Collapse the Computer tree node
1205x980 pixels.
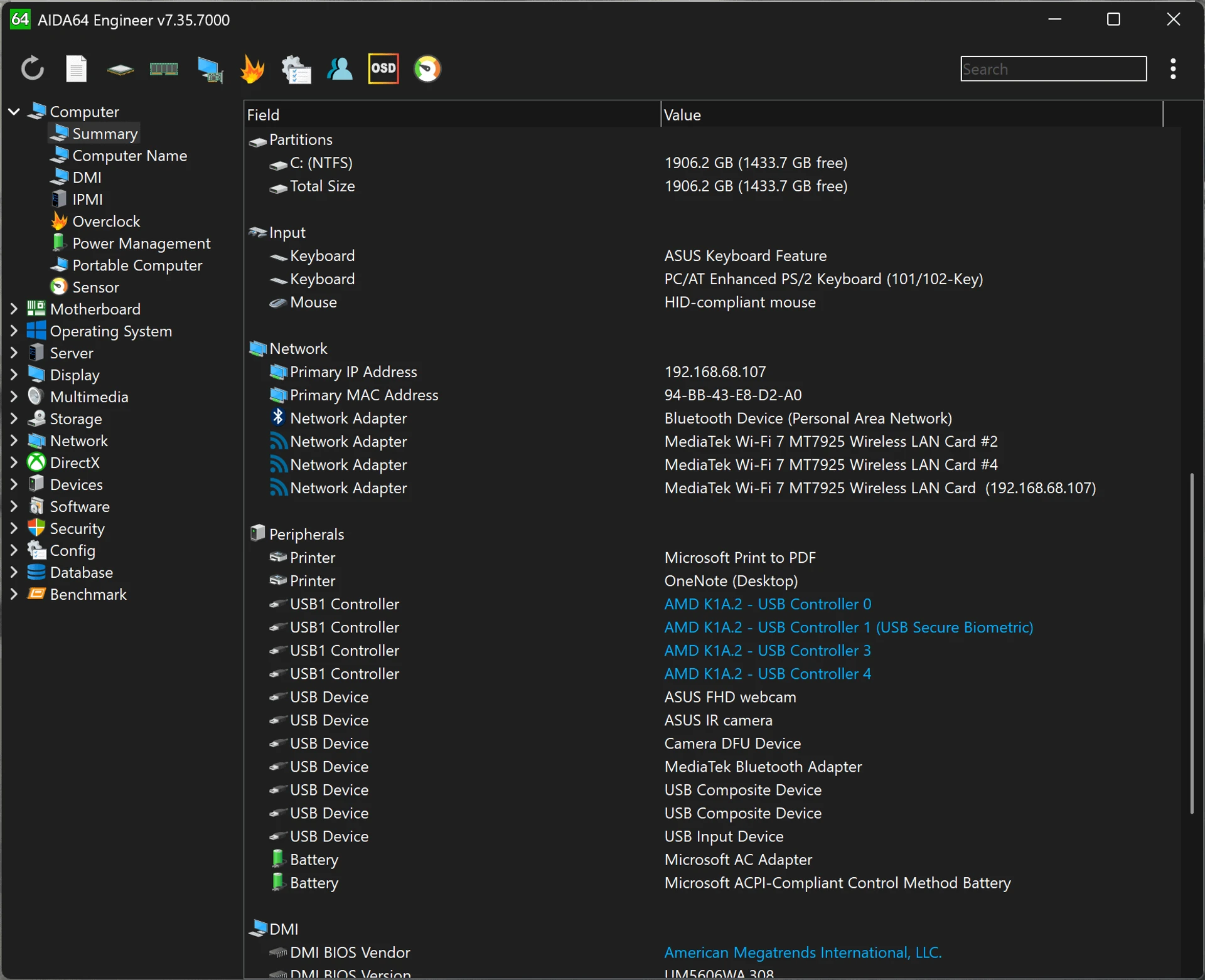point(14,112)
